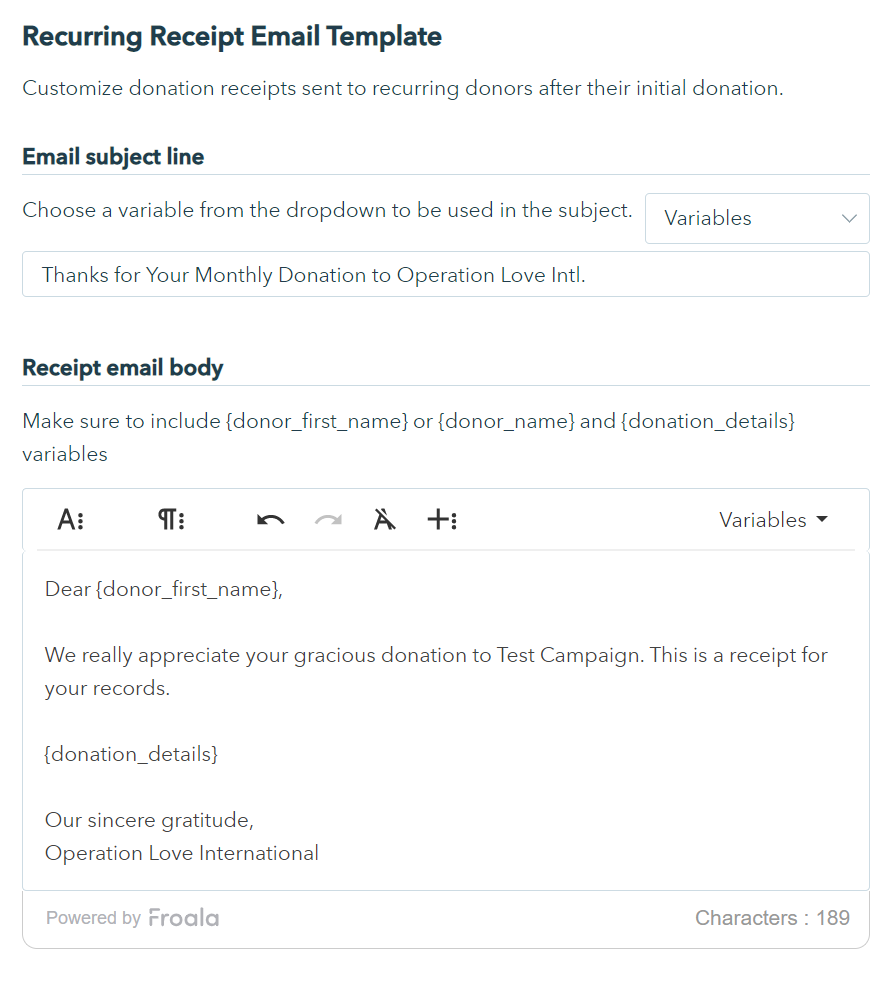The image size is (882, 982).
Task: Clear formatting with the crossed-out A icon
Action: click(385, 520)
